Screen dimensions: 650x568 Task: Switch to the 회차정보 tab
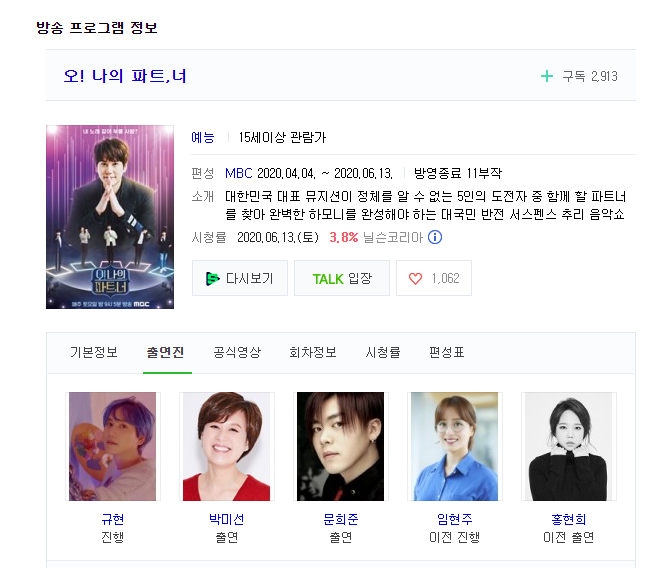pos(313,352)
